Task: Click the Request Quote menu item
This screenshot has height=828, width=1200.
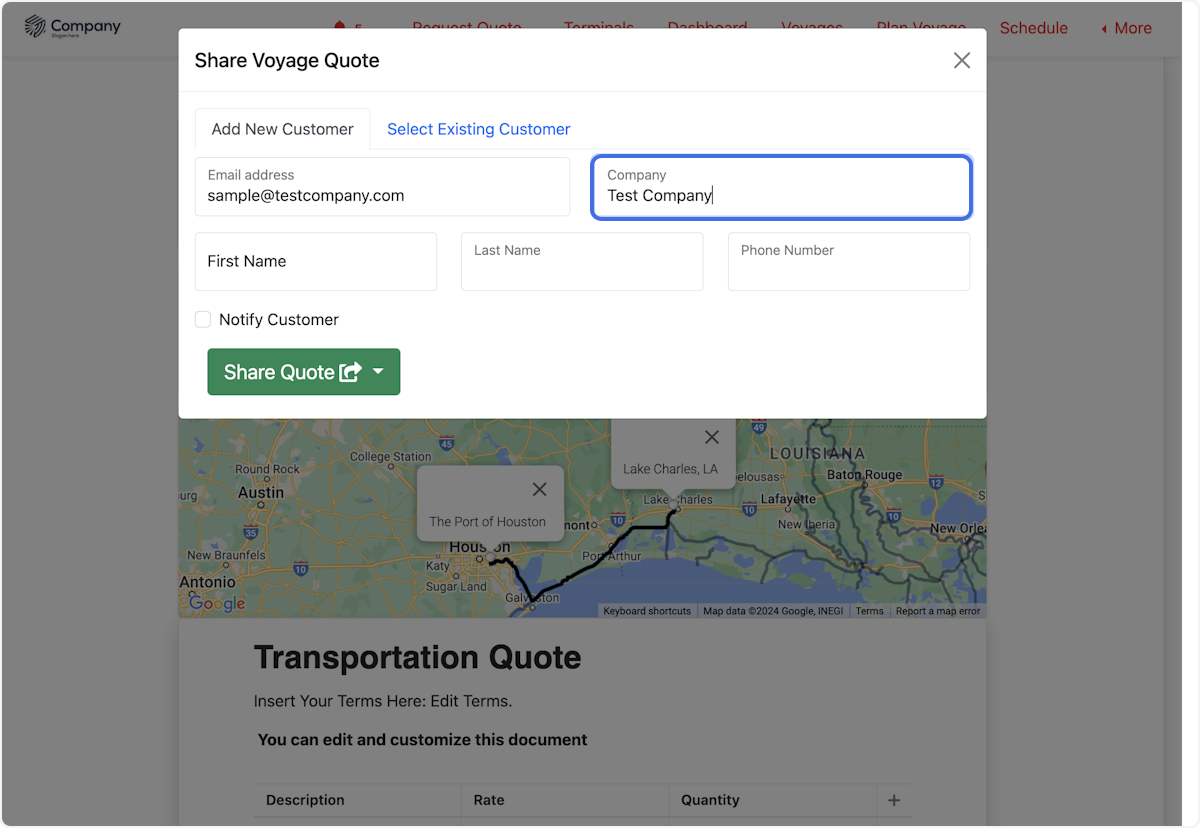Action: click(467, 28)
